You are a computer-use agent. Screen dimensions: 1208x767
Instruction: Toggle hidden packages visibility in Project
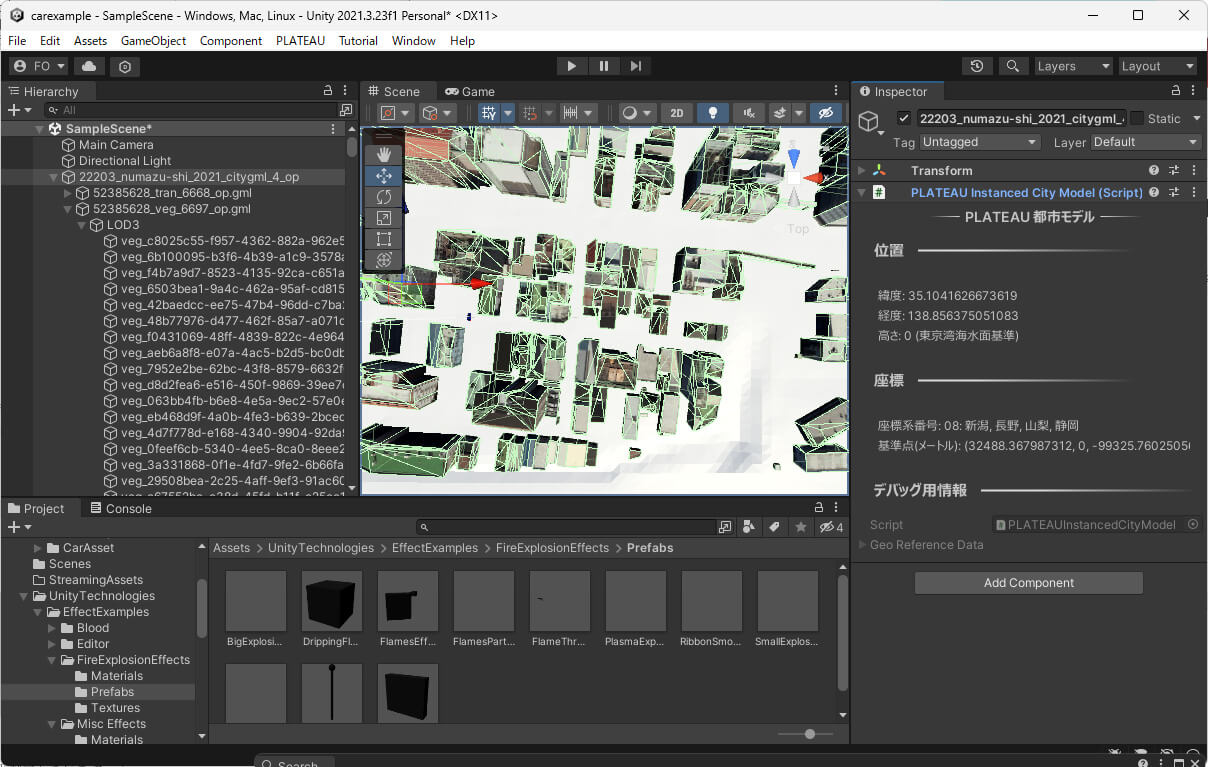(x=831, y=527)
